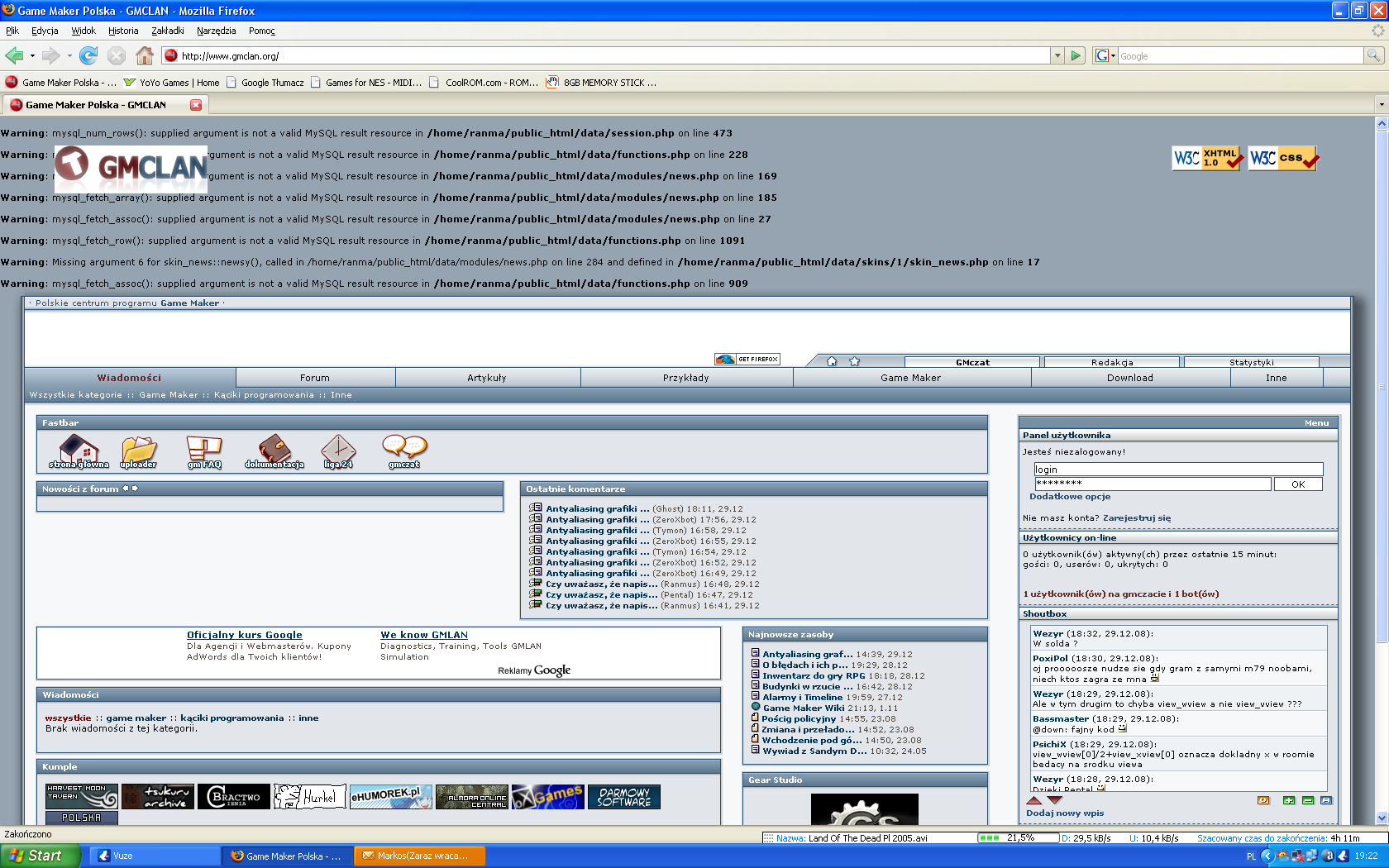
Task: Click the Zarejestruj się registration link
Action: click(1136, 518)
